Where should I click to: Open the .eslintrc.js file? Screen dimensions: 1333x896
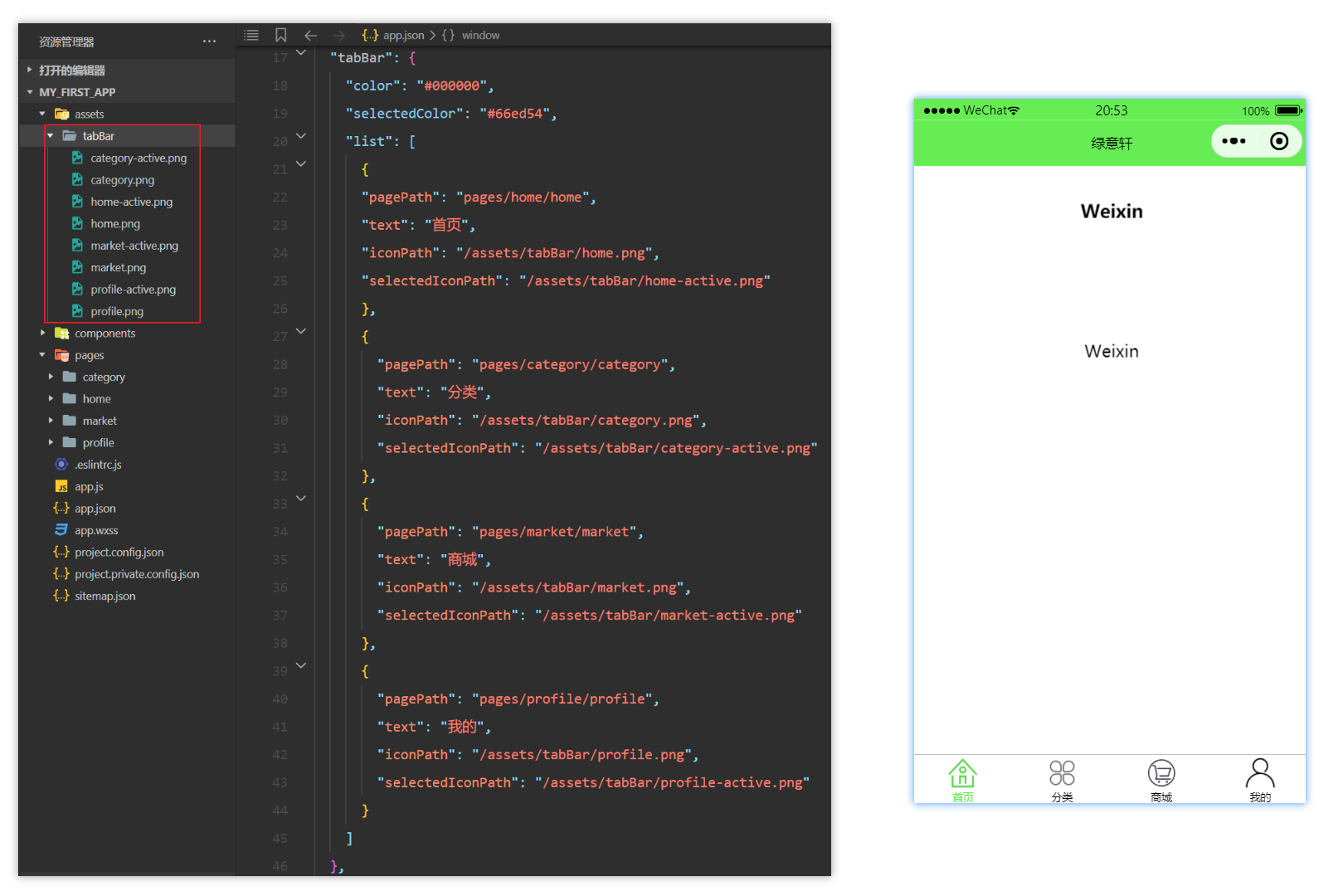(98, 465)
